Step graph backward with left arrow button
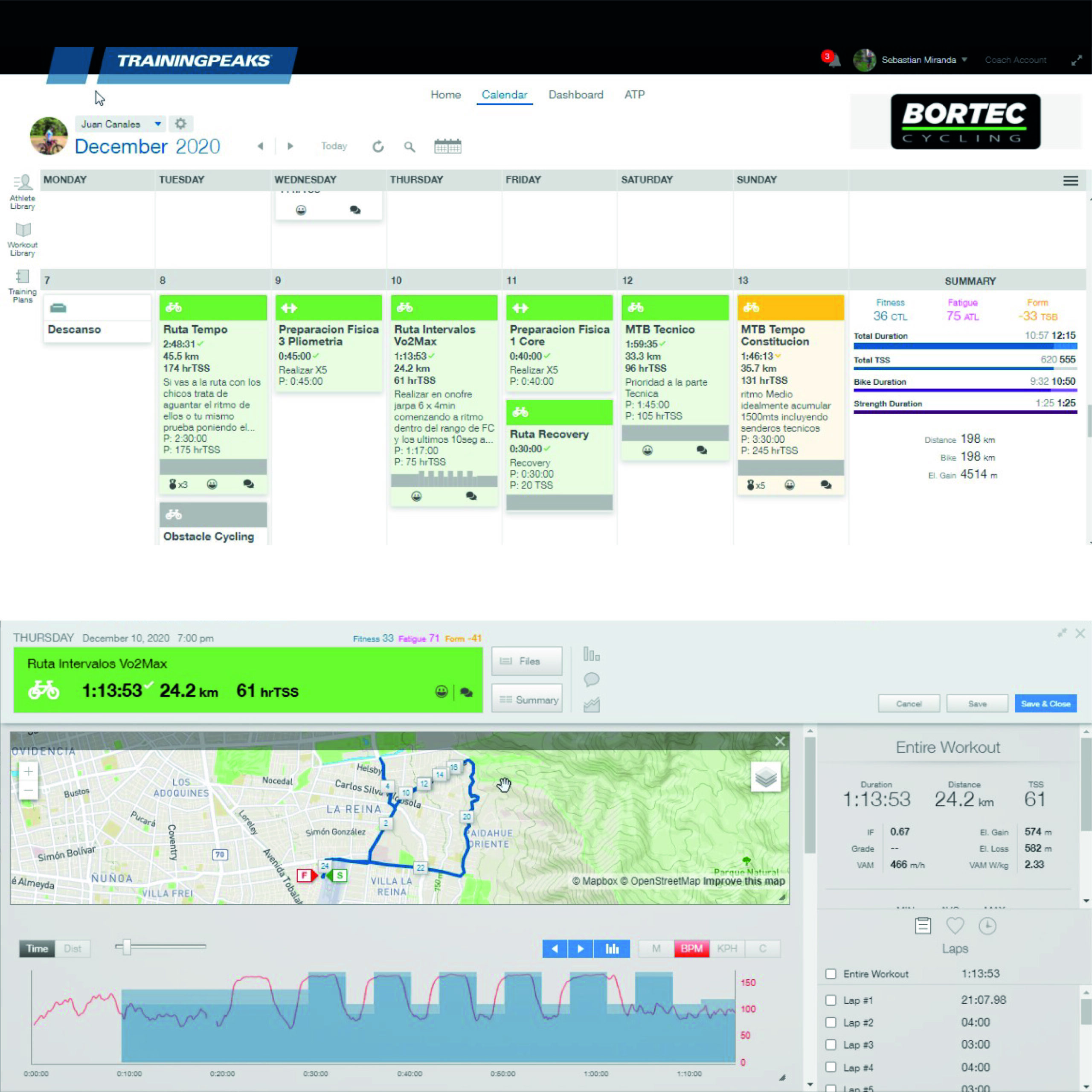This screenshot has width=1092, height=1092. click(x=555, y=948)
